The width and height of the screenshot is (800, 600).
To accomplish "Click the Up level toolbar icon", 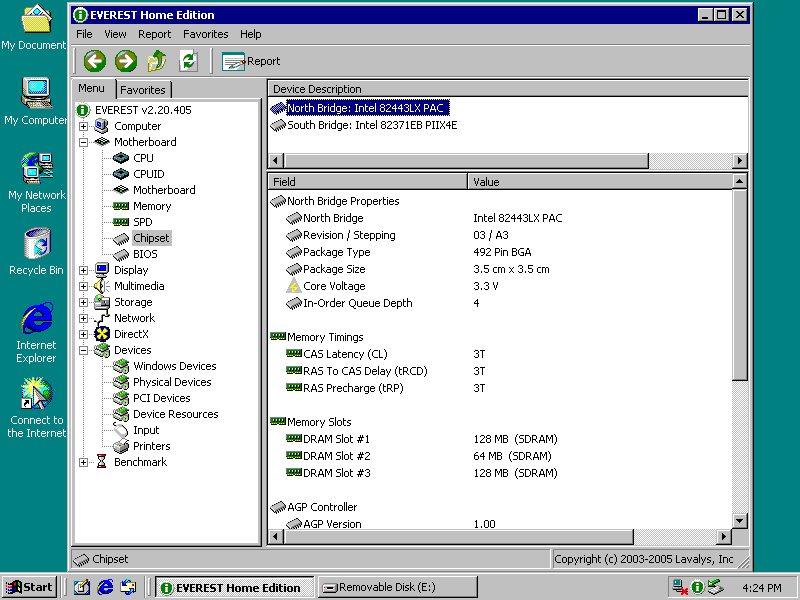I will click(157, 61).
